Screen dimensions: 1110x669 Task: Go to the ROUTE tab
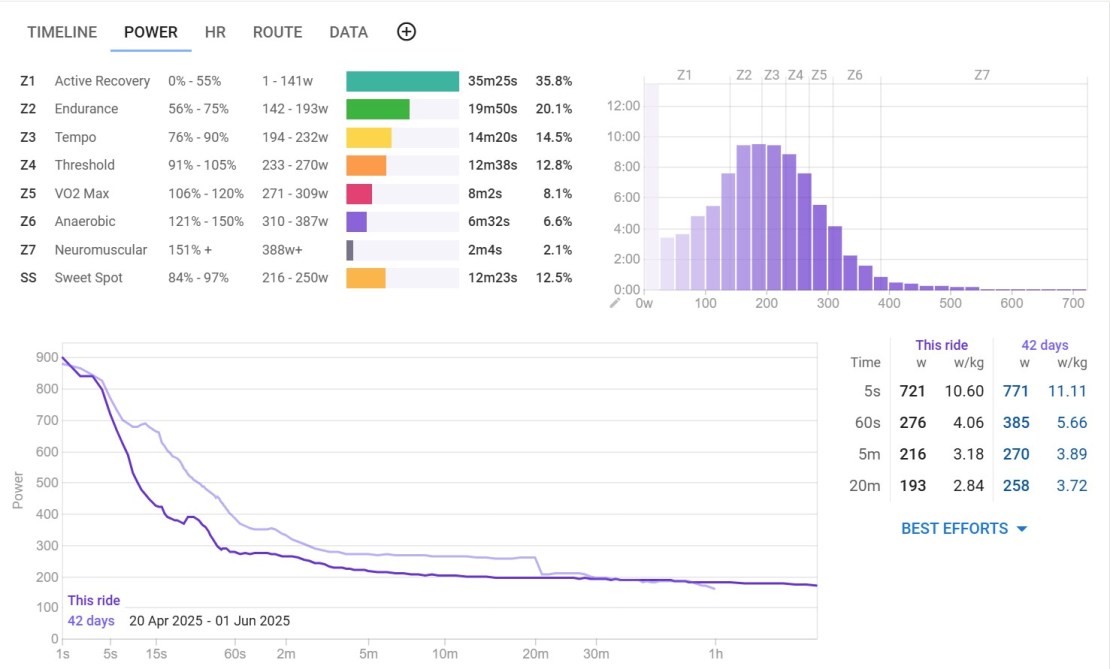[277, 32]
